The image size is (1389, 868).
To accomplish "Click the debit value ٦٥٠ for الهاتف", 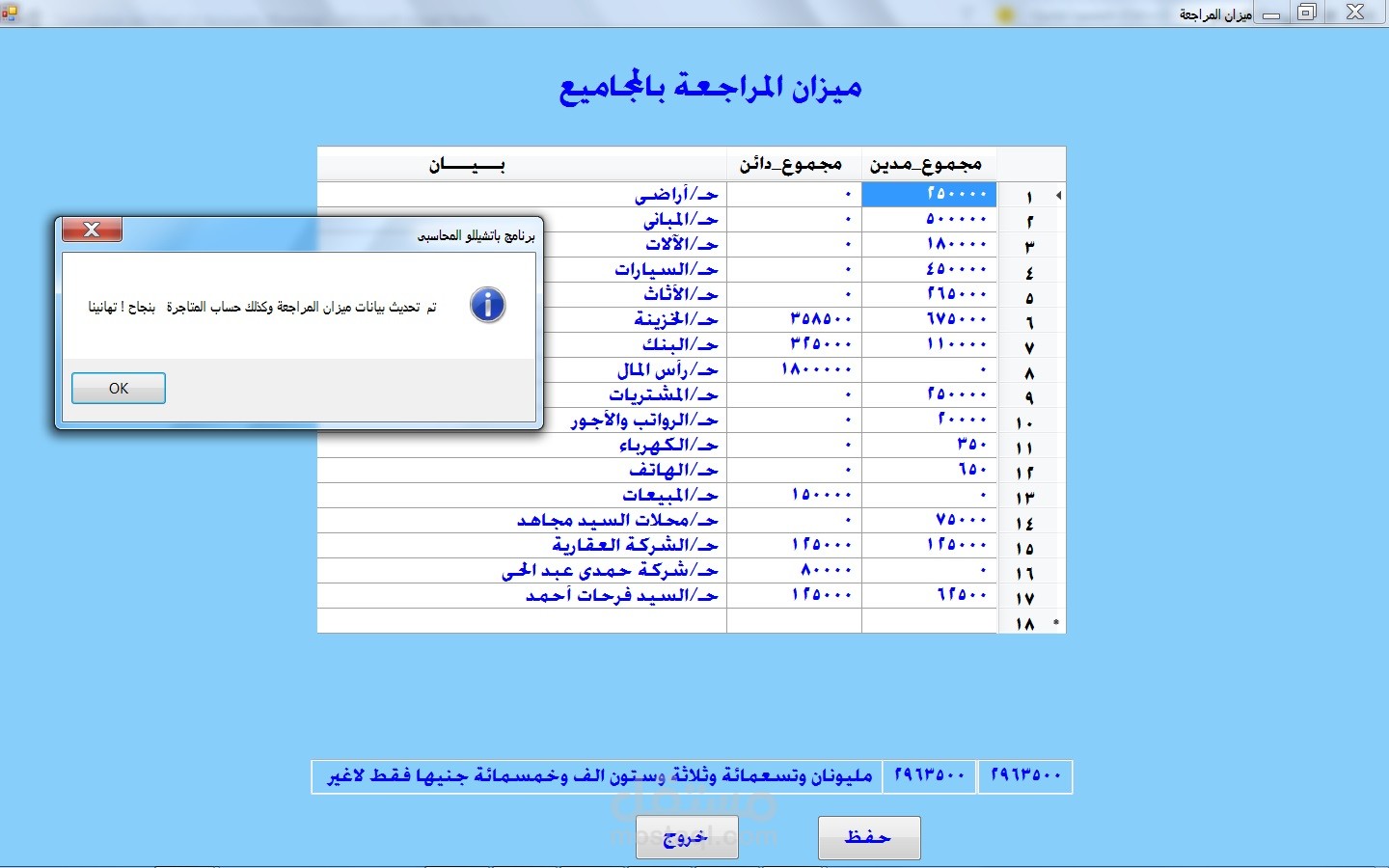I will tap(929, 471).
